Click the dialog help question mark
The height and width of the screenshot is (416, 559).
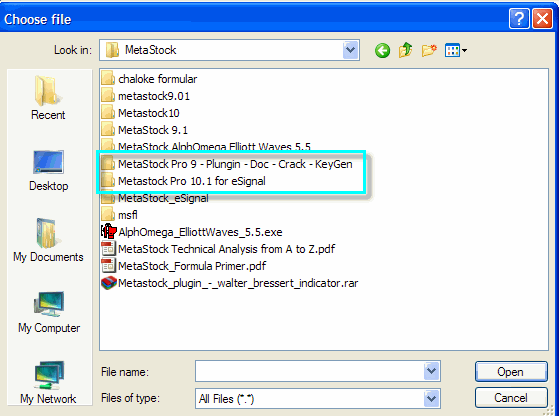point(519,18)
